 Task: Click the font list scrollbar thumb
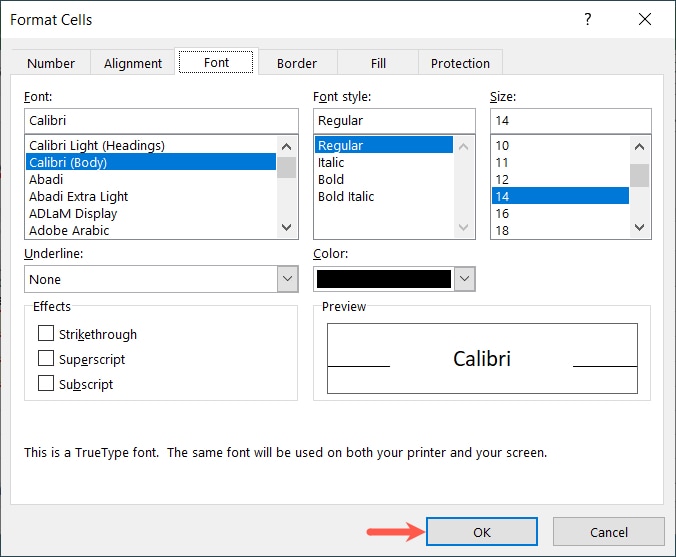coord(287,168)
